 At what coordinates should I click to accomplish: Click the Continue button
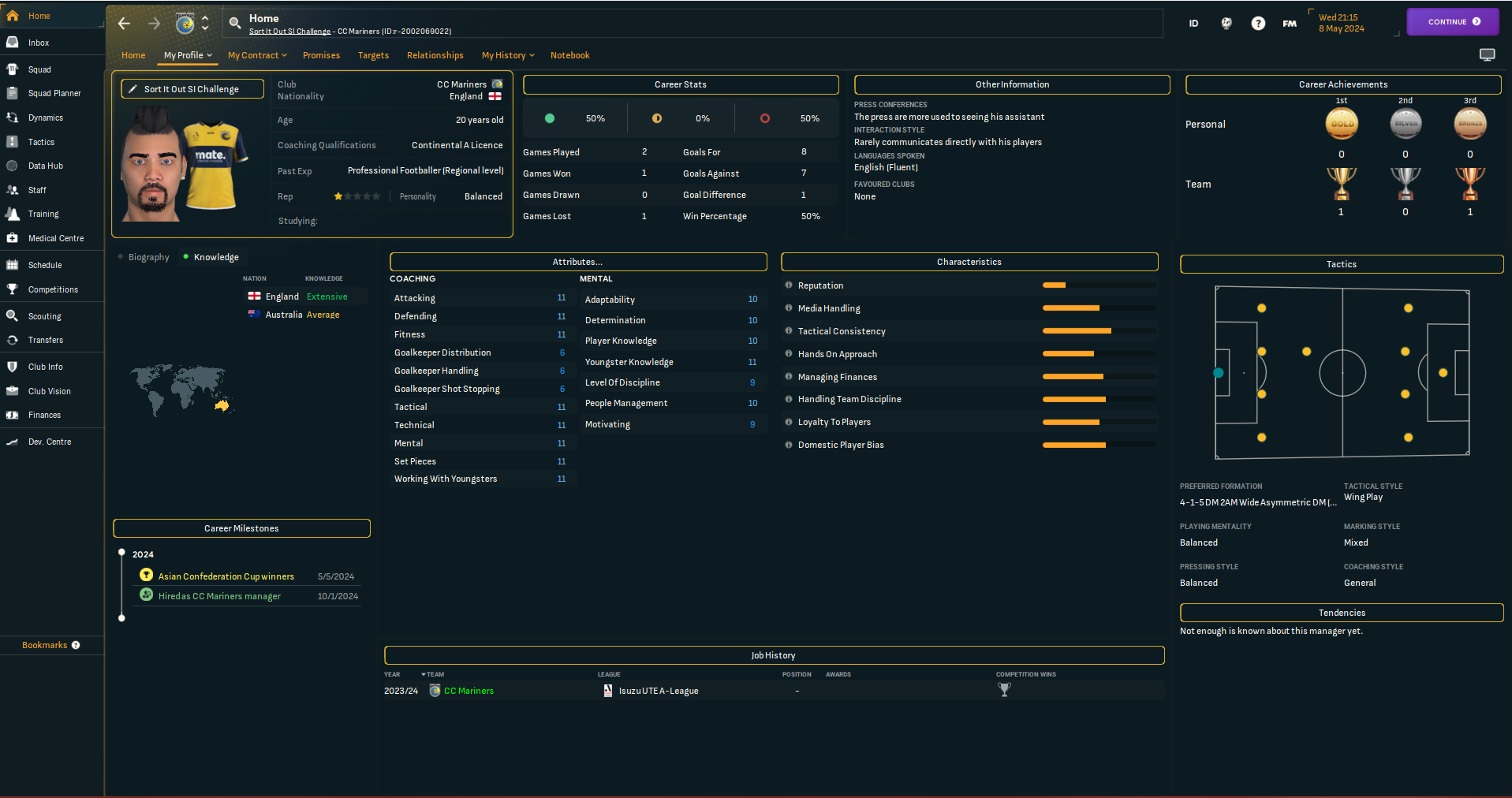pos(1453,22)
